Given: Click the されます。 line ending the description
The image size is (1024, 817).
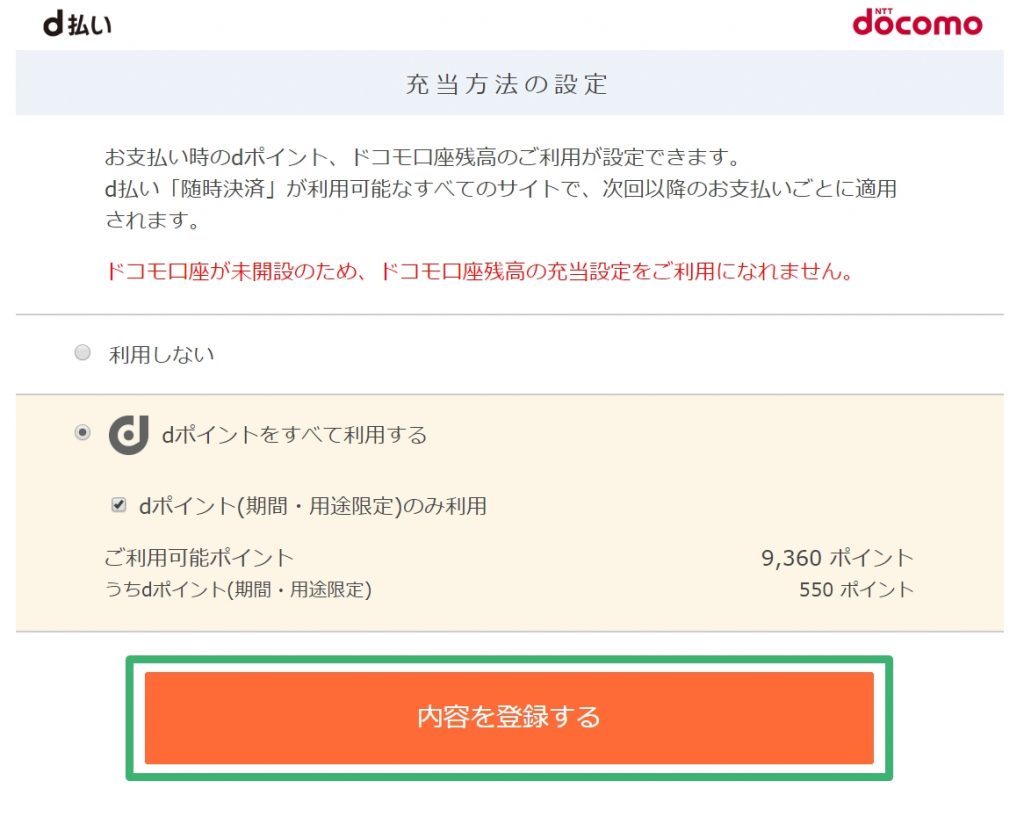Looking at the screenshot, I should [x=152, y=220].
